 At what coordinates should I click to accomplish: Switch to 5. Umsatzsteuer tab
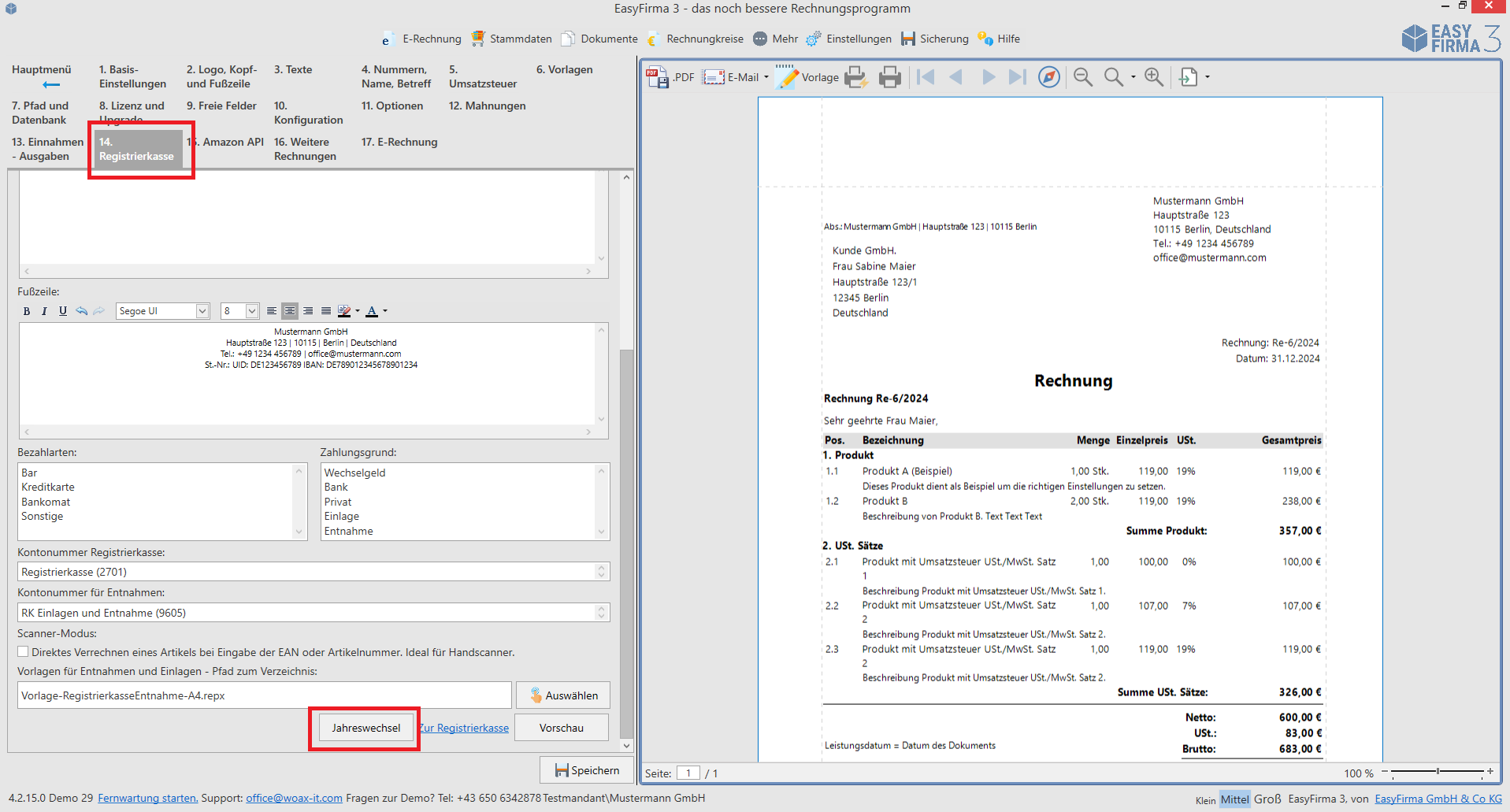click(x=483, y=76)
